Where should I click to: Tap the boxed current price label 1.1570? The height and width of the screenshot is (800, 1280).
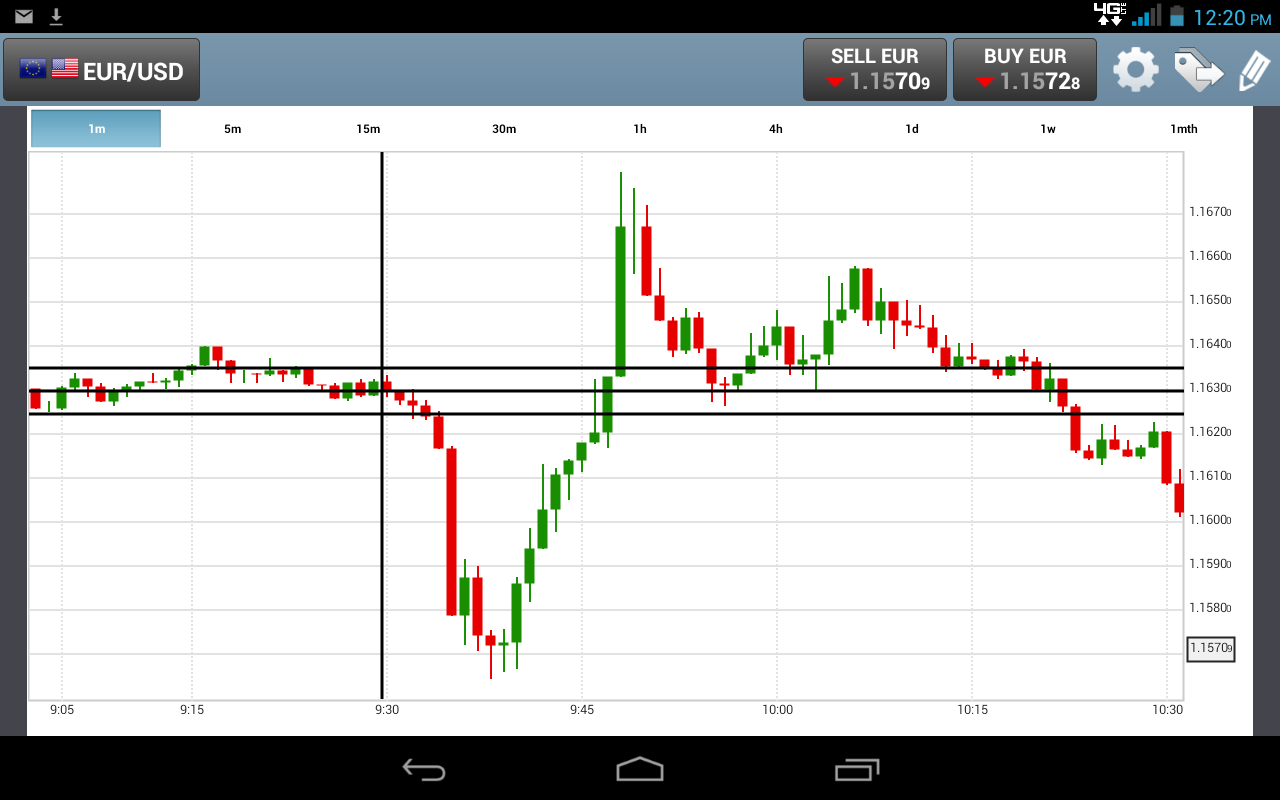1211,648
